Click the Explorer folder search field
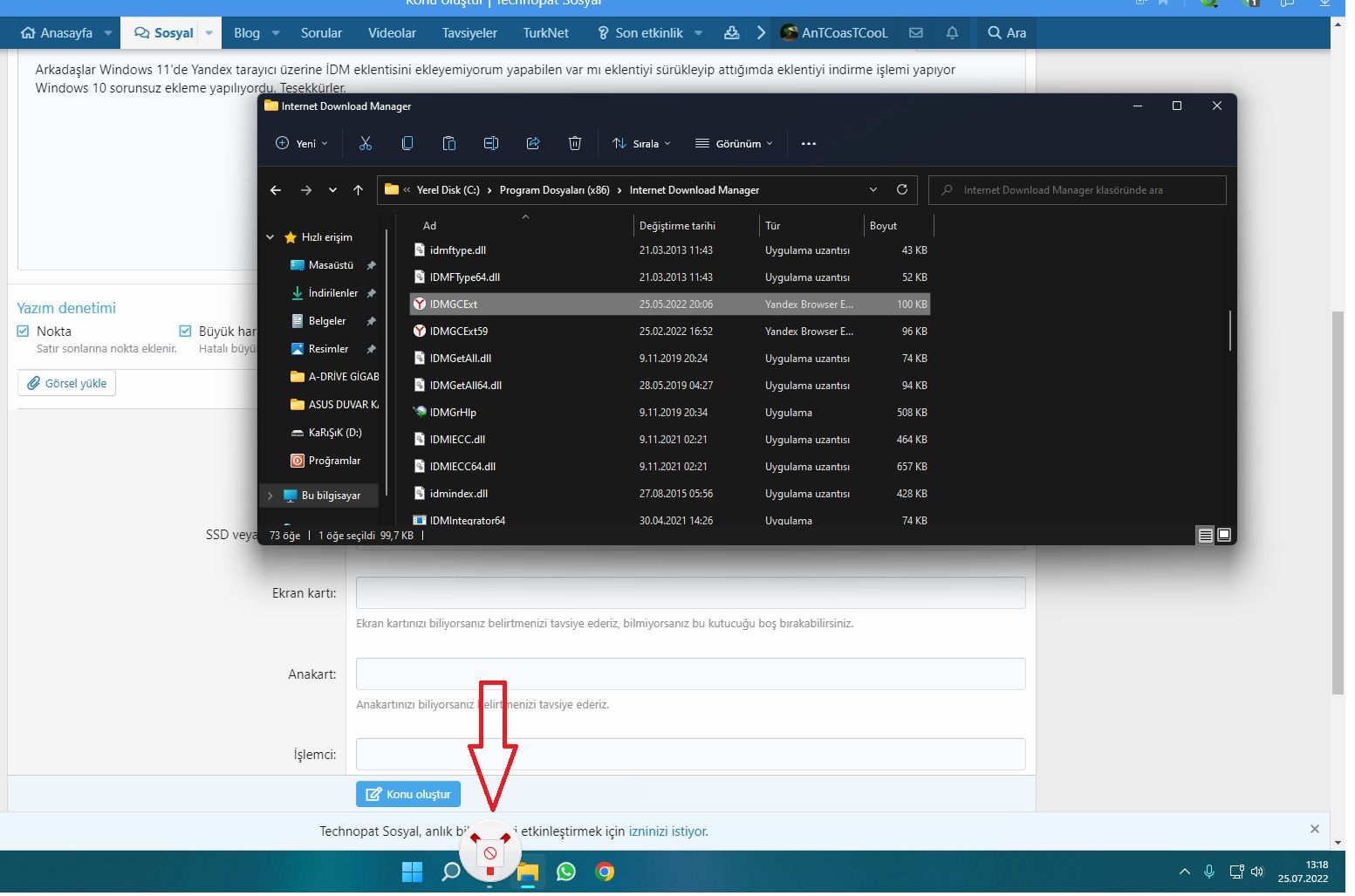The height and width of the screenshot is (896, 1355). (1078, 190)
